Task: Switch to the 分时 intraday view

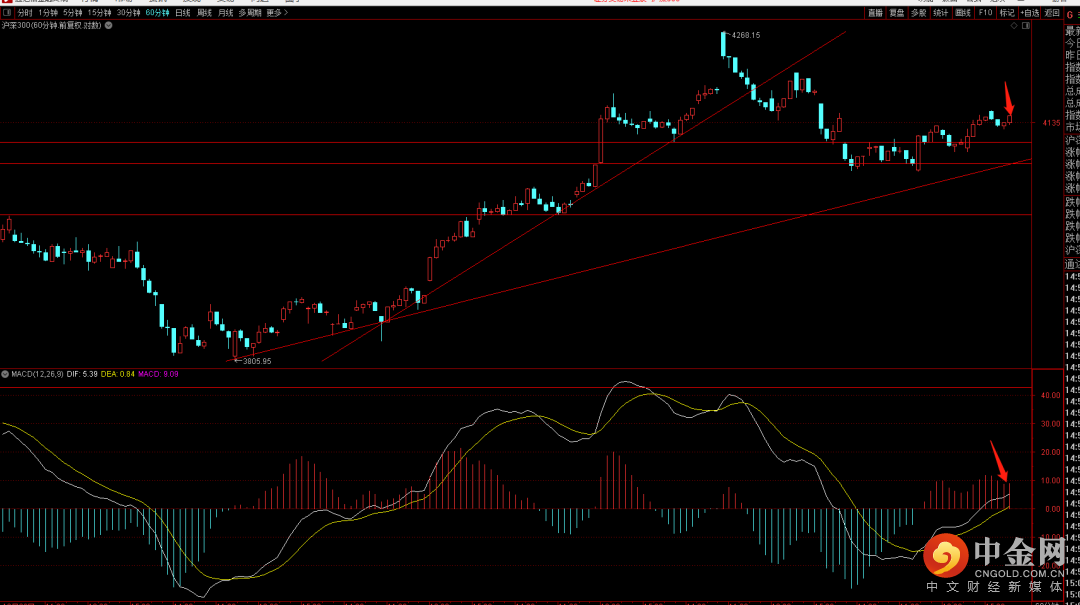Action: tap(25, 13)
